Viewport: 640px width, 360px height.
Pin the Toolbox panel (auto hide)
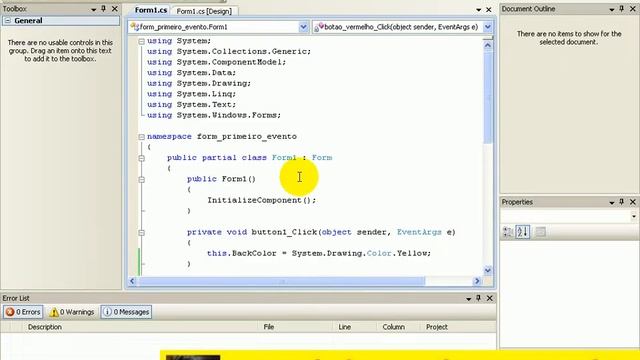coord(104,9)
